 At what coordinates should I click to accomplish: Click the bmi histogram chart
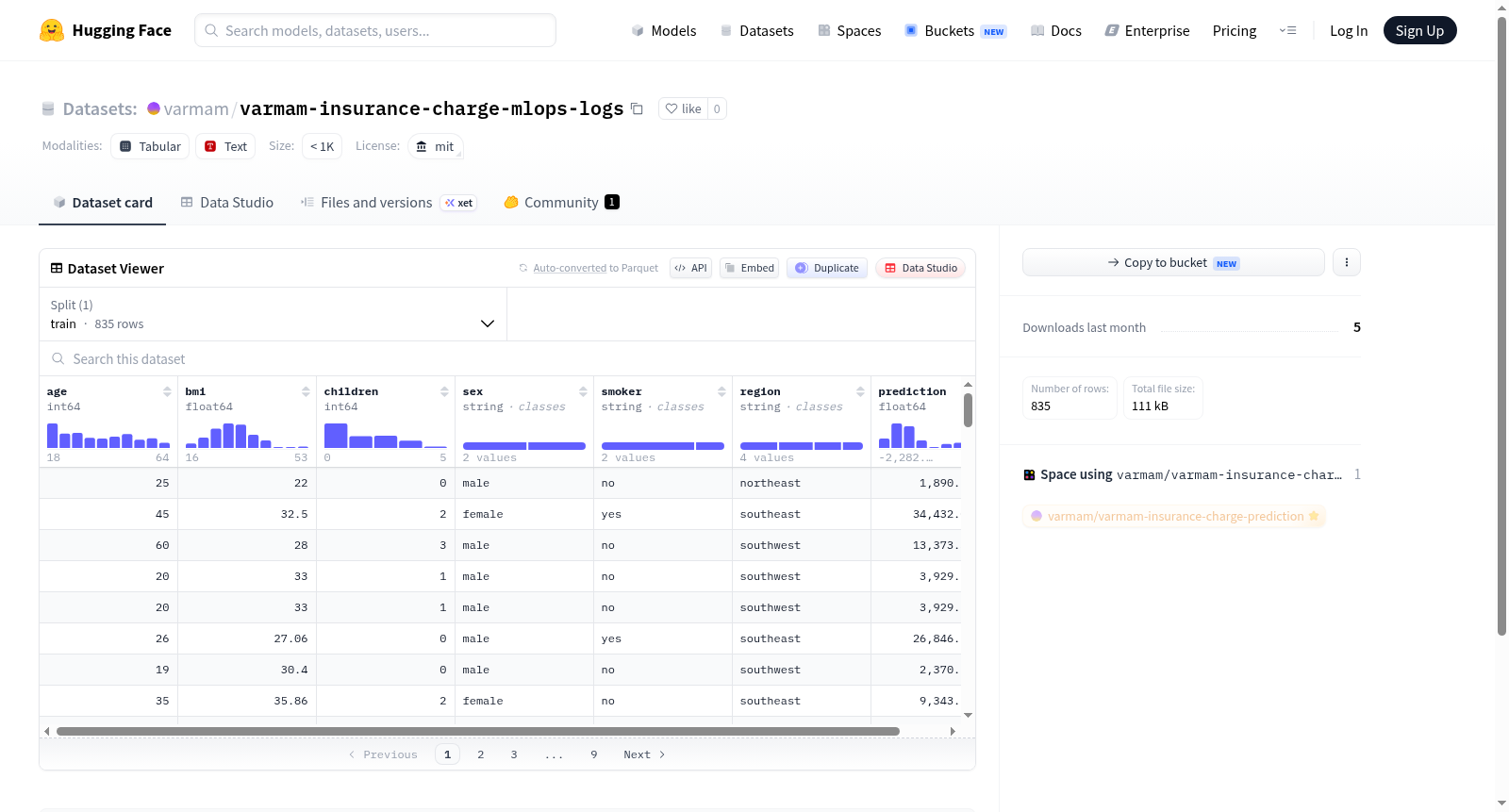point(247,436)
